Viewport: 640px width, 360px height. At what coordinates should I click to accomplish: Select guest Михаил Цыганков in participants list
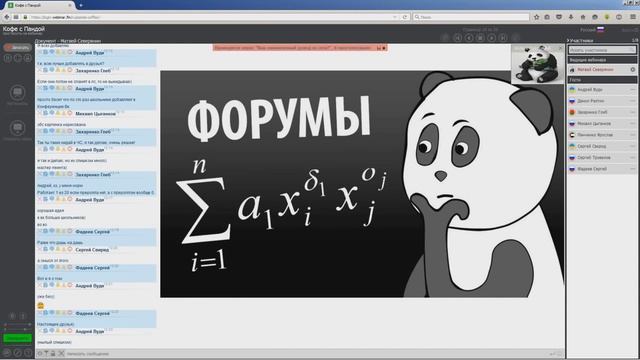click(x=602, y=123)
